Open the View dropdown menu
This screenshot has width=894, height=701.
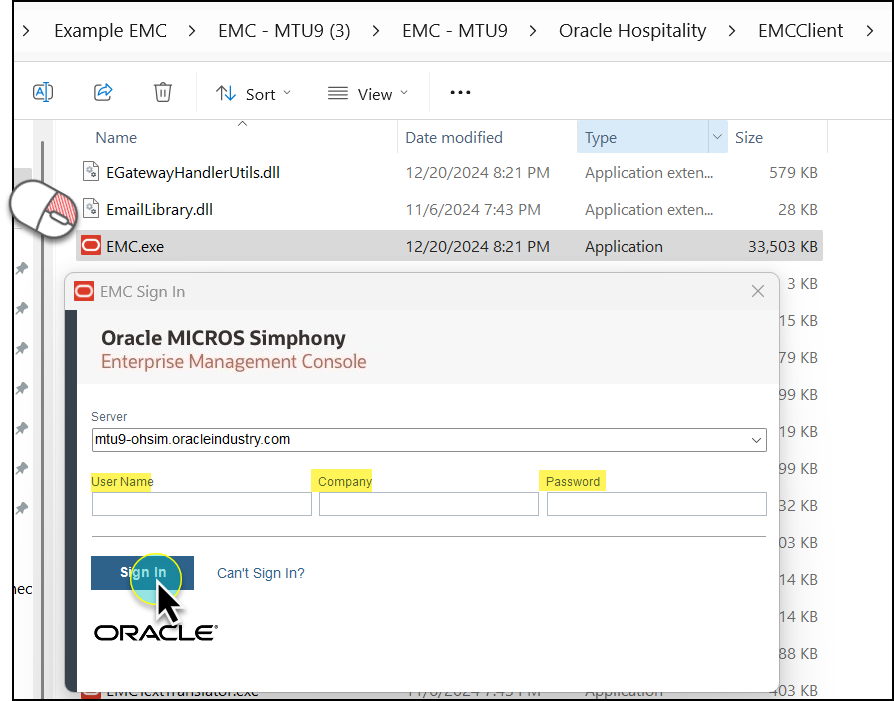pyautogui.click(x=367, y=94)
